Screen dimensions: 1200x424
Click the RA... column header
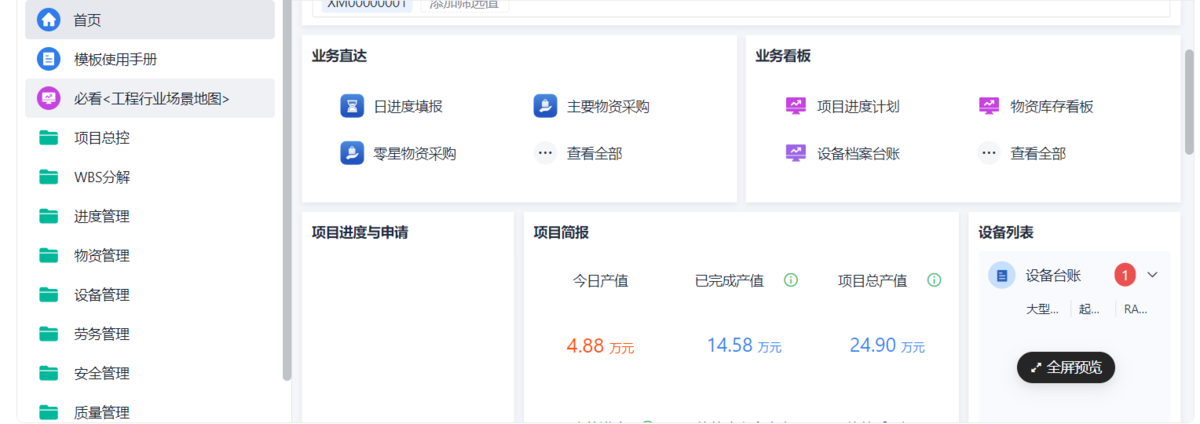point(1136,309)
